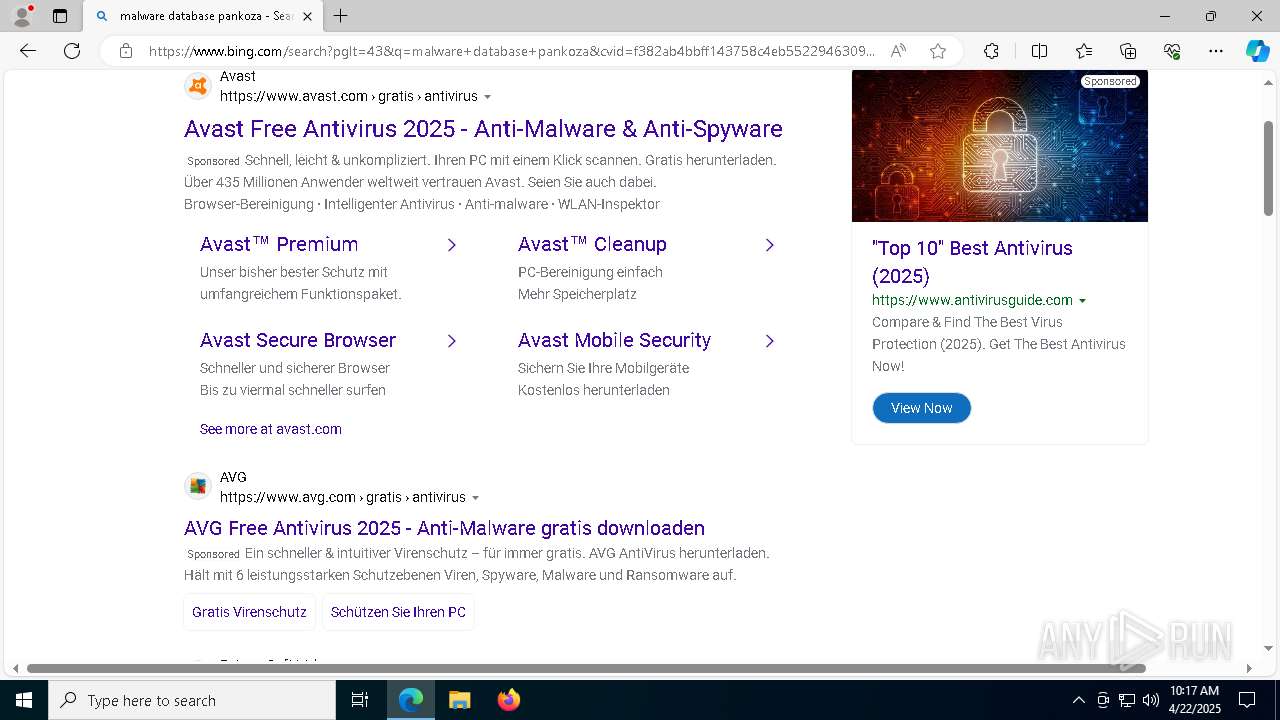
Task: Open Collections icon
Action: click(x=1128, y=51)
